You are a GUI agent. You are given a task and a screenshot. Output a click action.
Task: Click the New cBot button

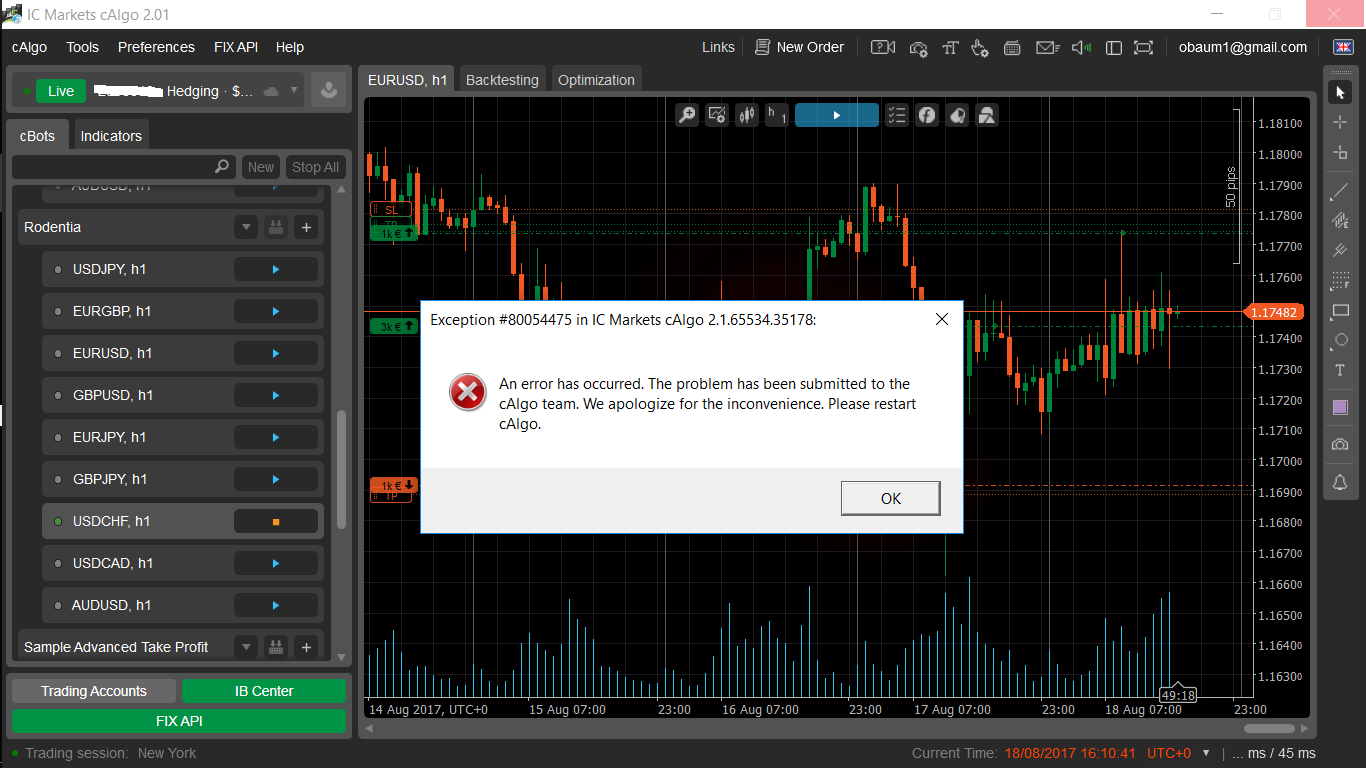pyautogui.click(x=261, y=167)
